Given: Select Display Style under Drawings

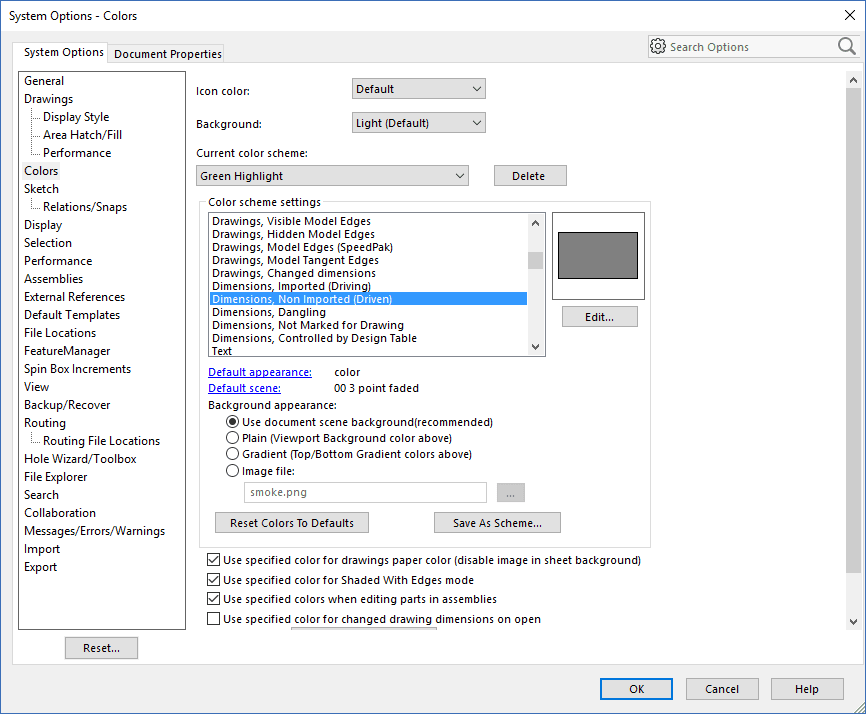Looking at the screenshot, I should click(76, 117).
